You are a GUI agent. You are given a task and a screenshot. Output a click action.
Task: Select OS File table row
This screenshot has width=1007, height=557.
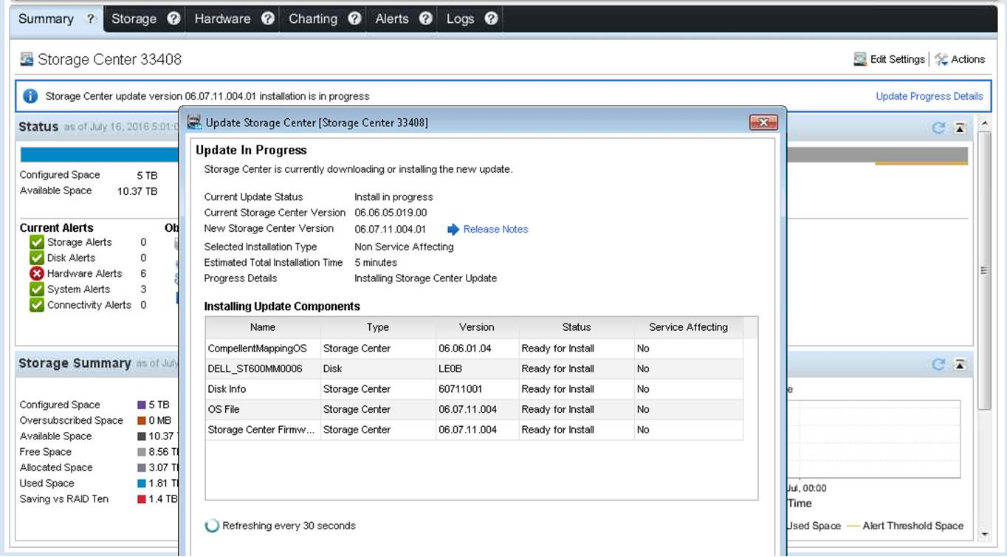click(x=474, y=409)
